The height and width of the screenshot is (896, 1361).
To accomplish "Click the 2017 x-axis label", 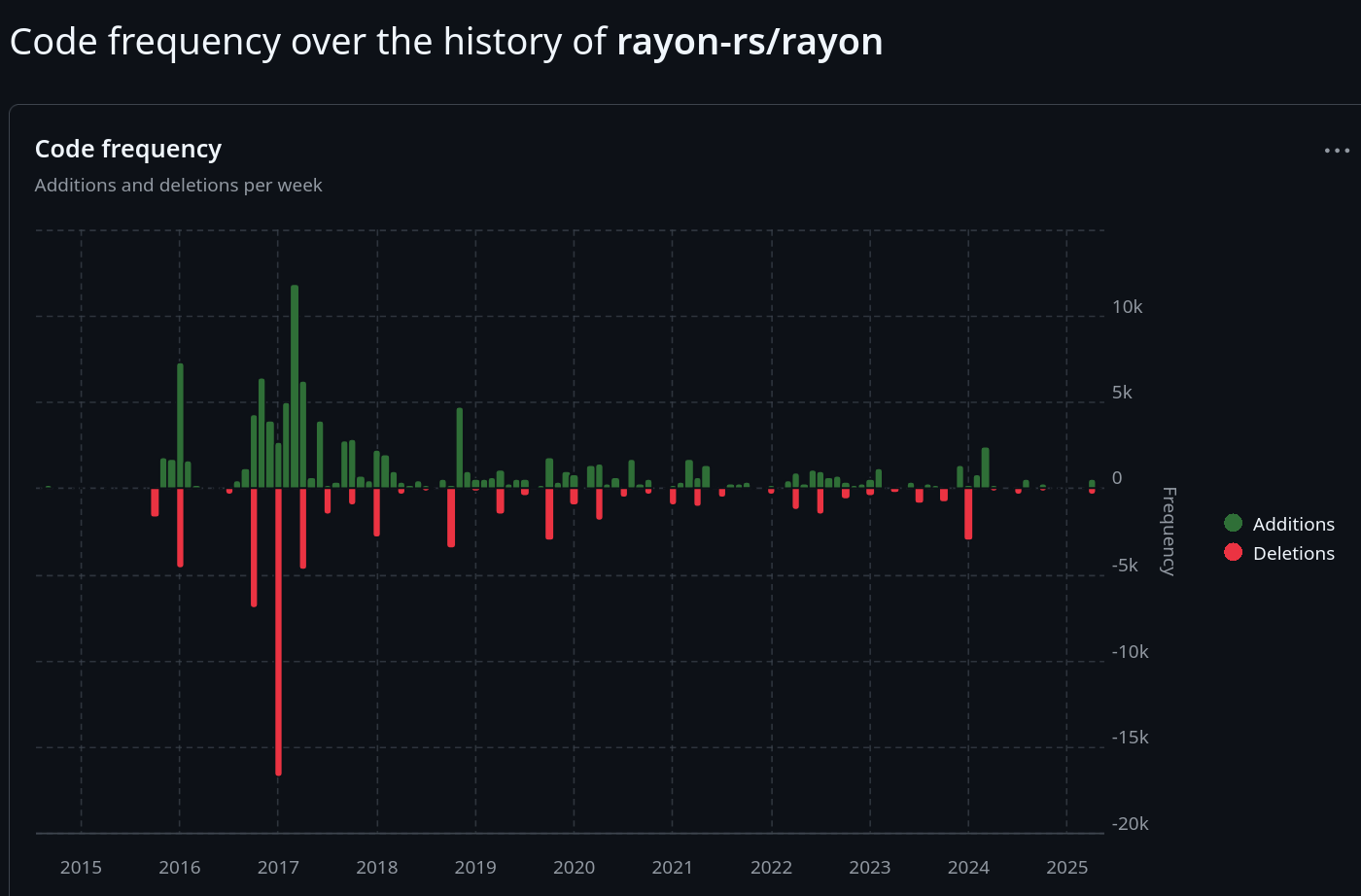I will coord(278,867).
